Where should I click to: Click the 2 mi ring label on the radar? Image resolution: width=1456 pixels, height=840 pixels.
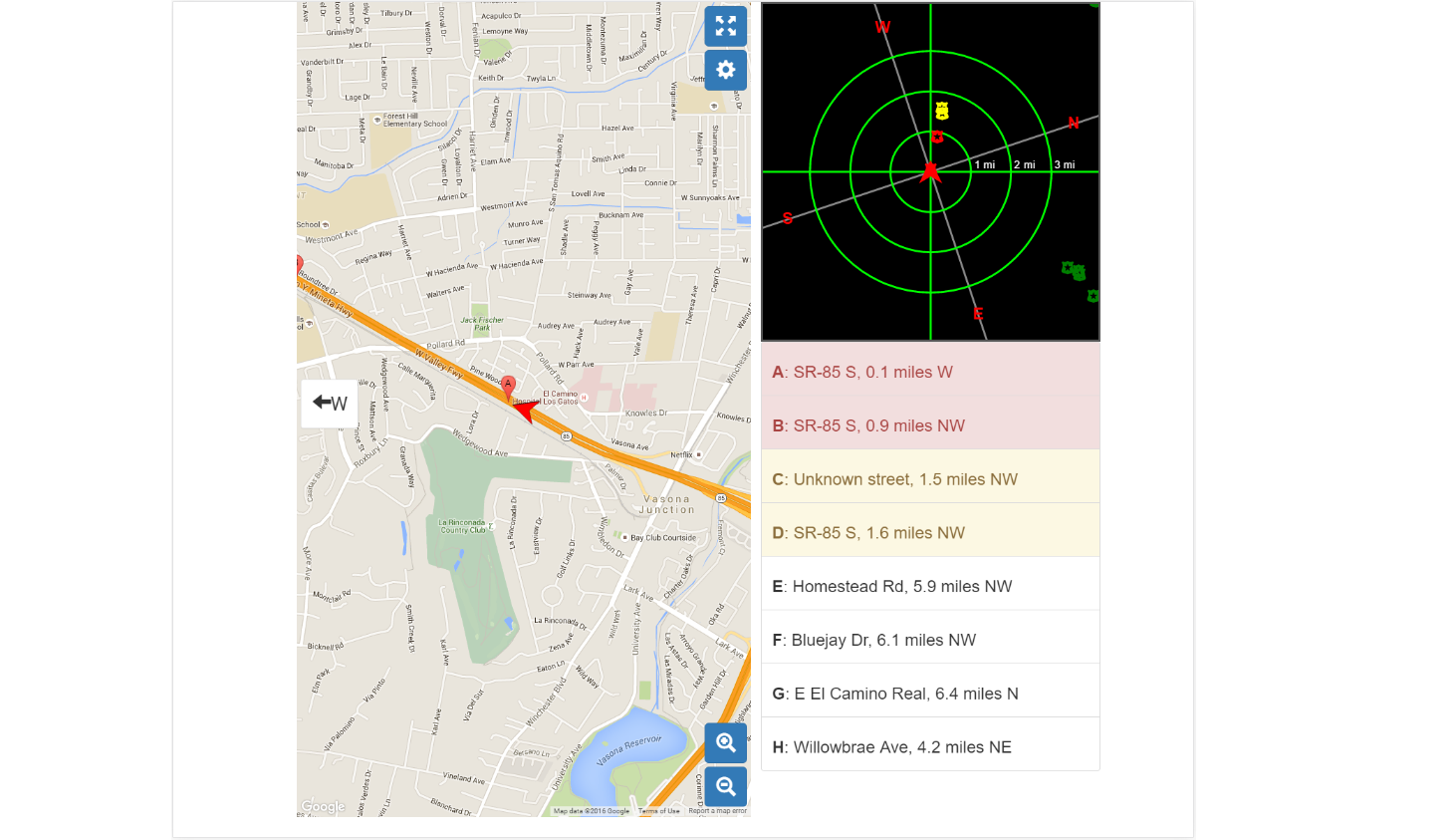(x=1025, y=164)
